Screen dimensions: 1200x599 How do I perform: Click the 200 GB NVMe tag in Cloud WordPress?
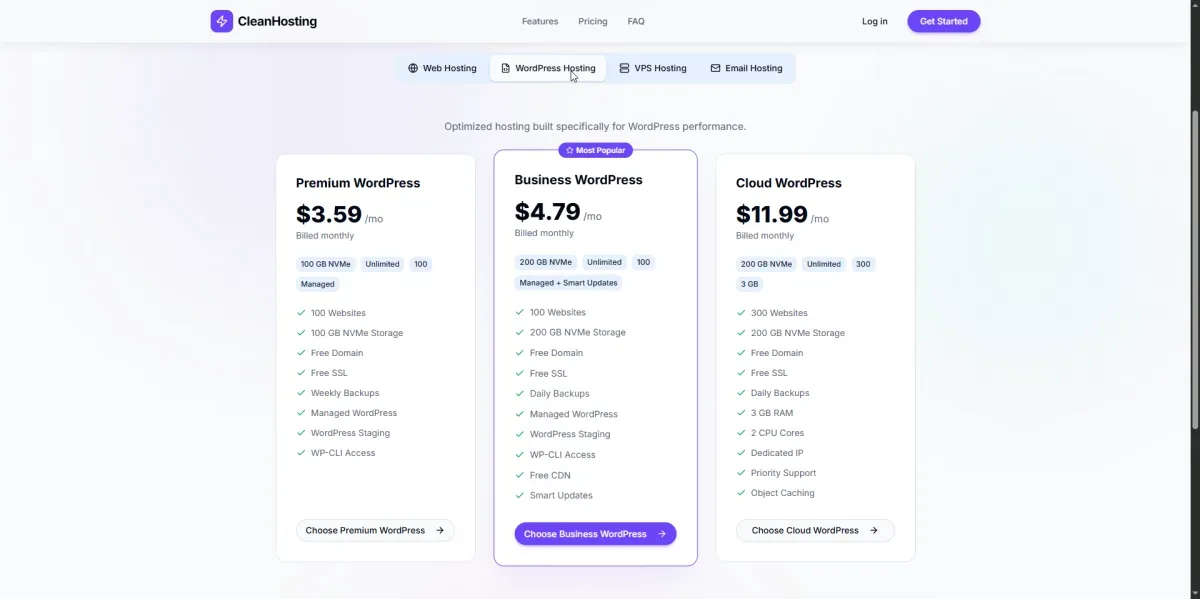(766, 264)
